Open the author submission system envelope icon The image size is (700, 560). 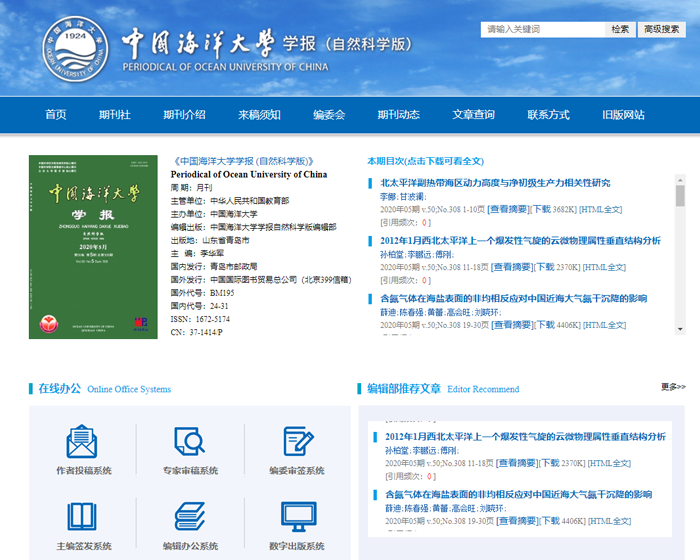(82, 441)
